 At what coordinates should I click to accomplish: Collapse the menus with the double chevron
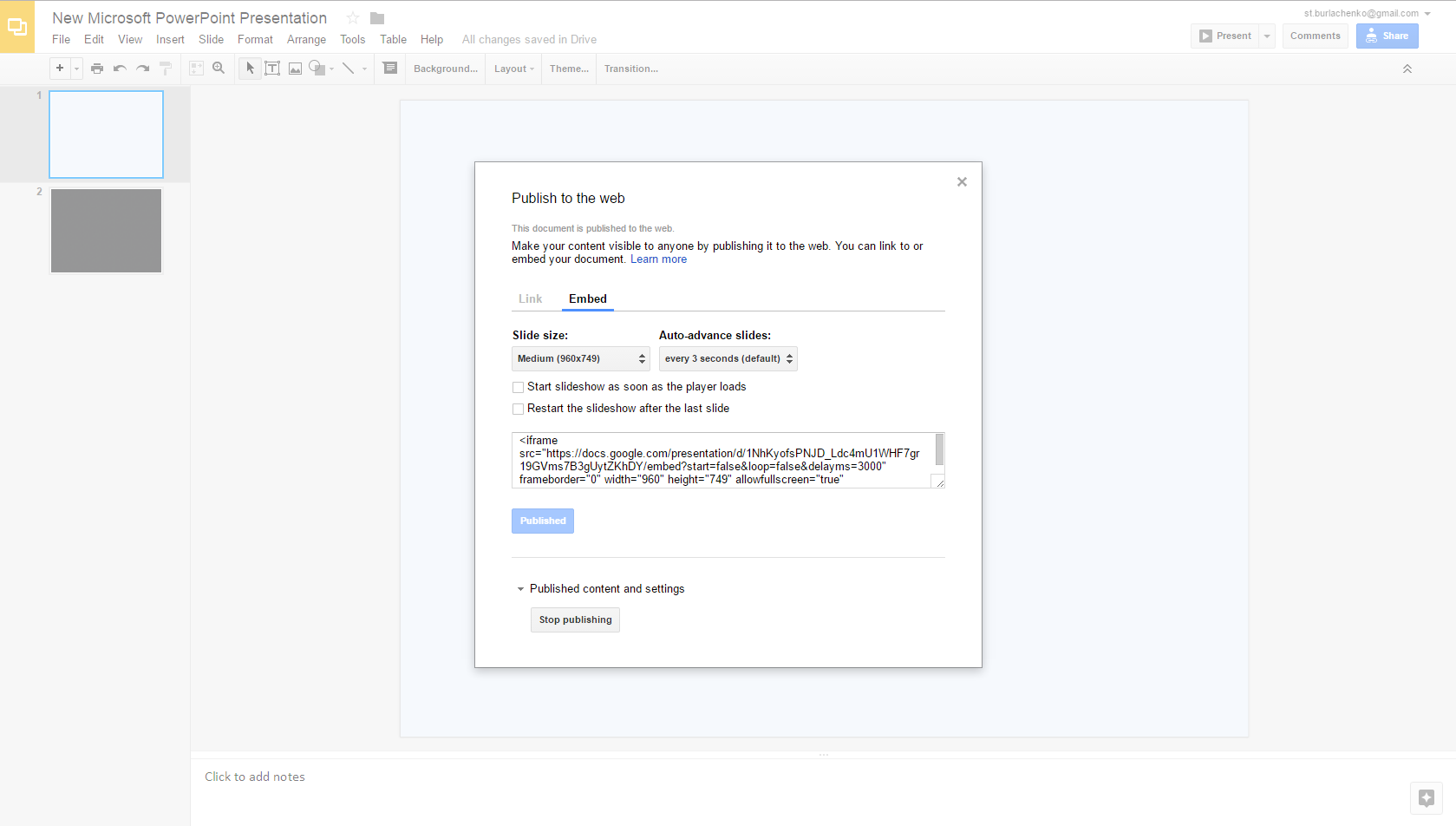coord(1407,69)
